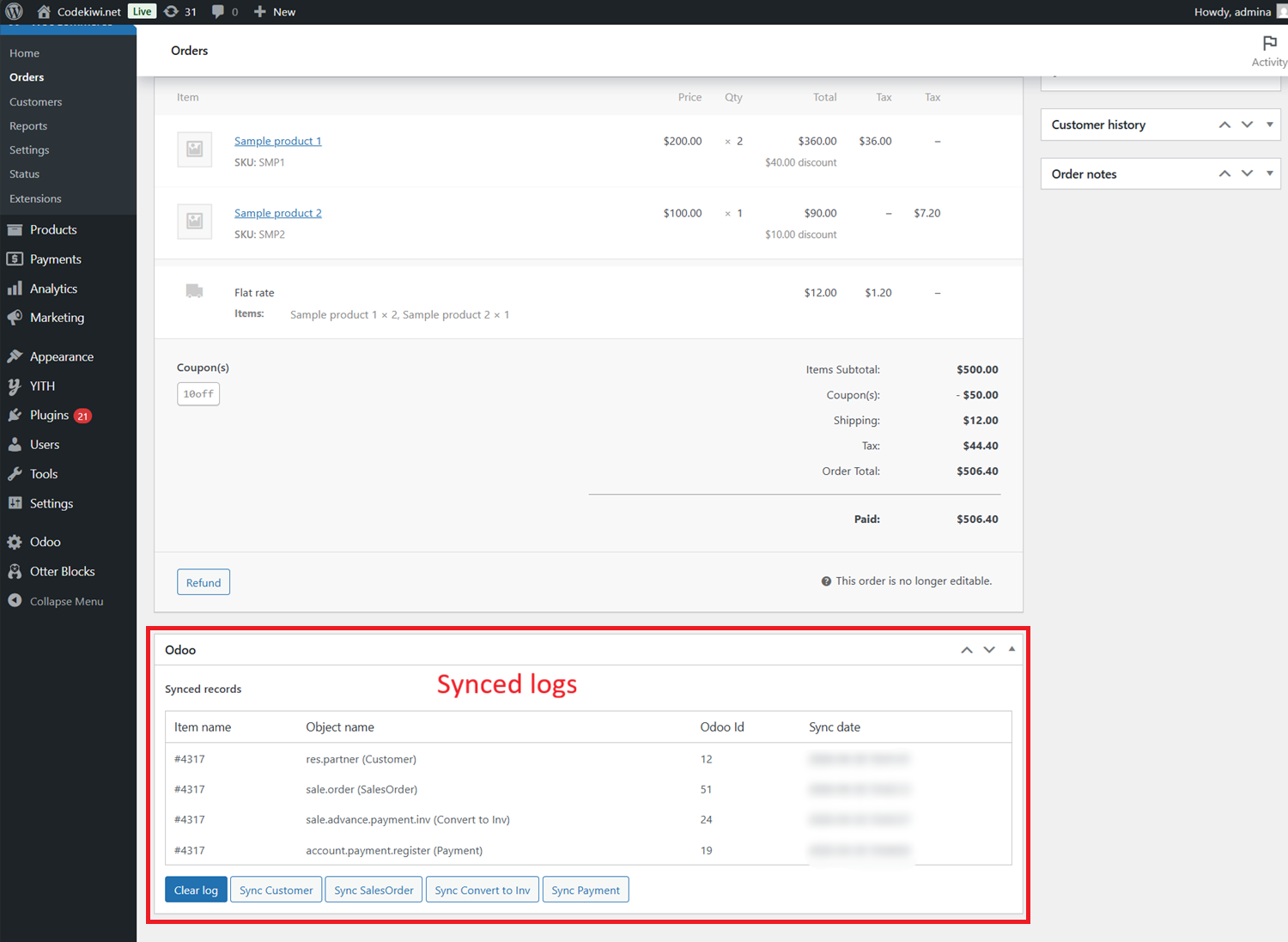Click the Sample product 1 thumbnail
The width and height of the screenshot is (1288, 942).
(195, 149)
